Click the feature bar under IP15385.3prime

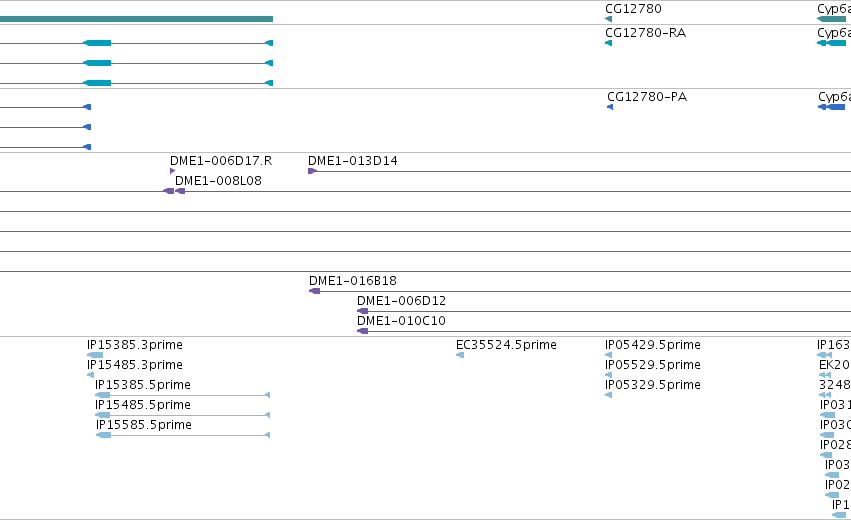coord(95,355)
